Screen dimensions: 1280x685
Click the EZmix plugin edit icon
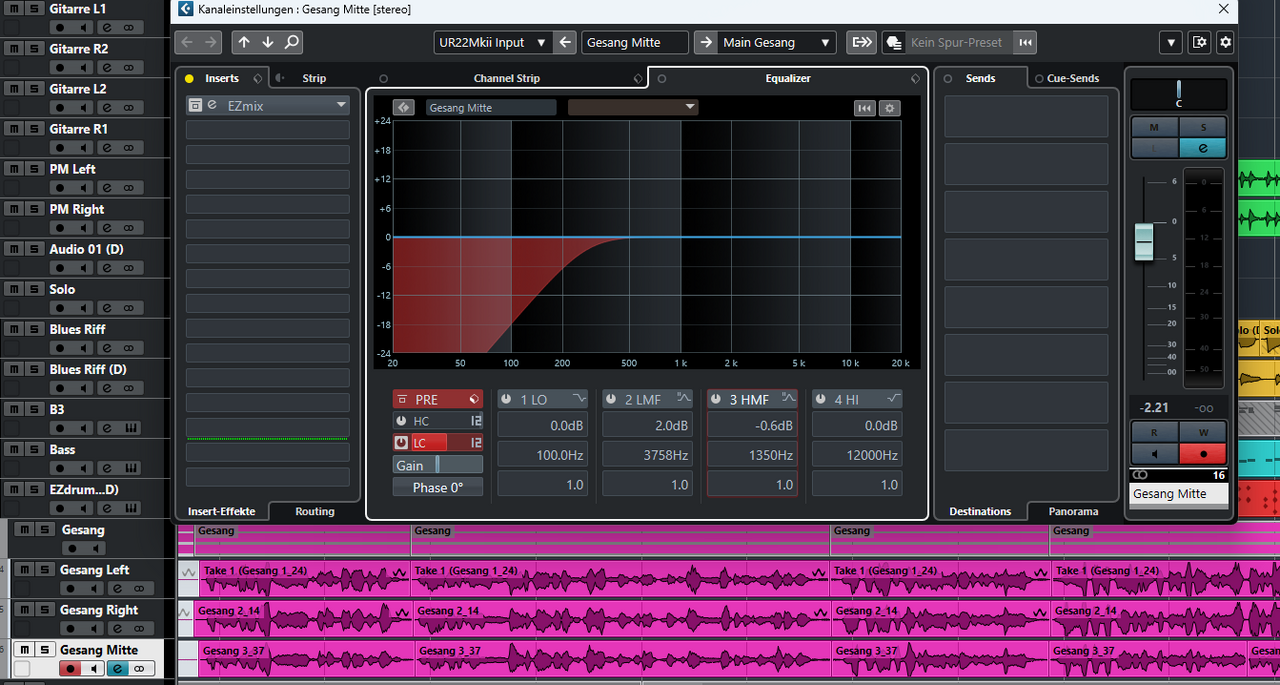[212, 105]
